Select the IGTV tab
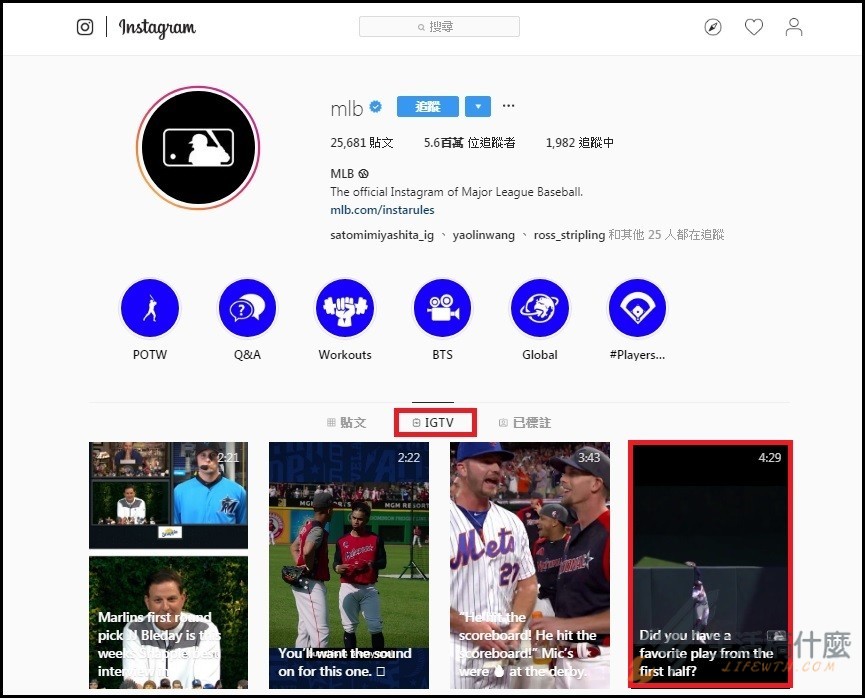The image size is (865, 699). tap(434, 423)
